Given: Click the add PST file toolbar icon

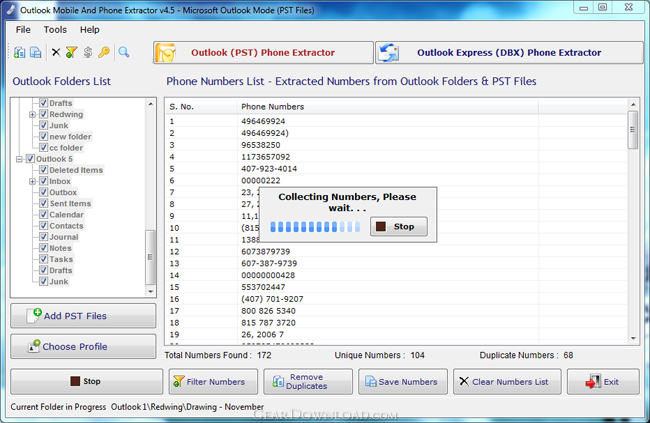Looking at the screenshot, I should point(19,52).
